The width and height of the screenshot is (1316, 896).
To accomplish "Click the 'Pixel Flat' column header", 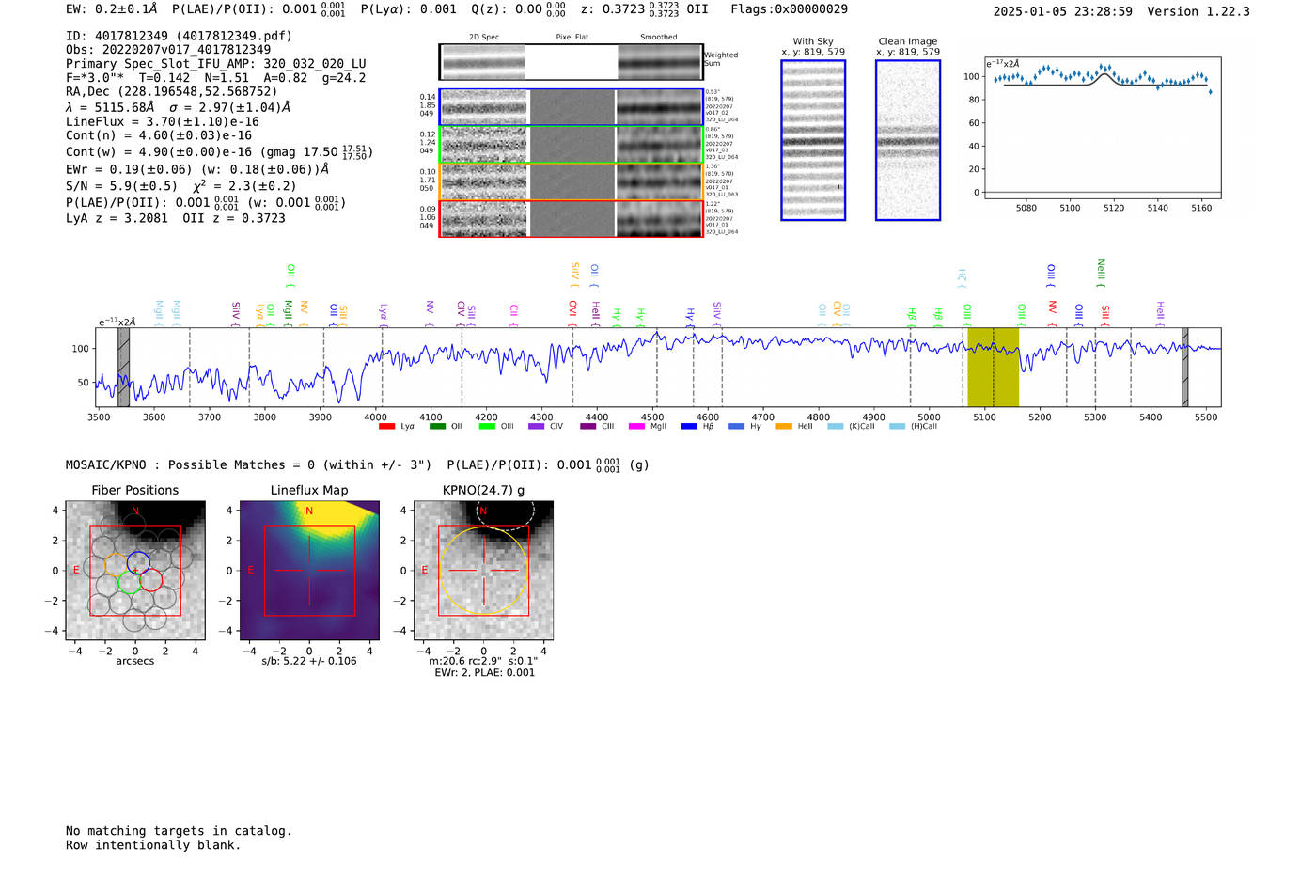I will (572, 38).
